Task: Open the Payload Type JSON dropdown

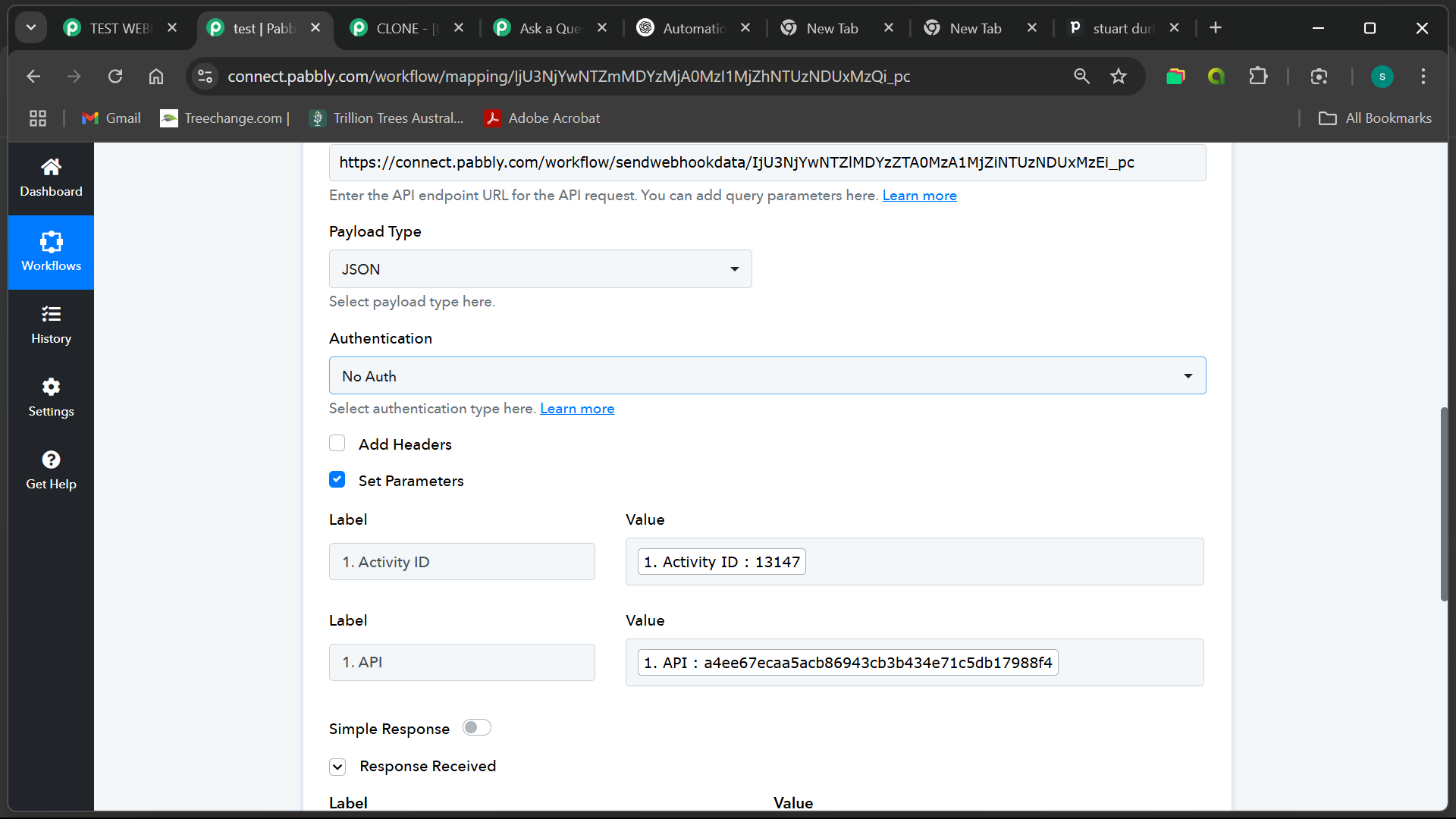Action: (x=540, y=269)
